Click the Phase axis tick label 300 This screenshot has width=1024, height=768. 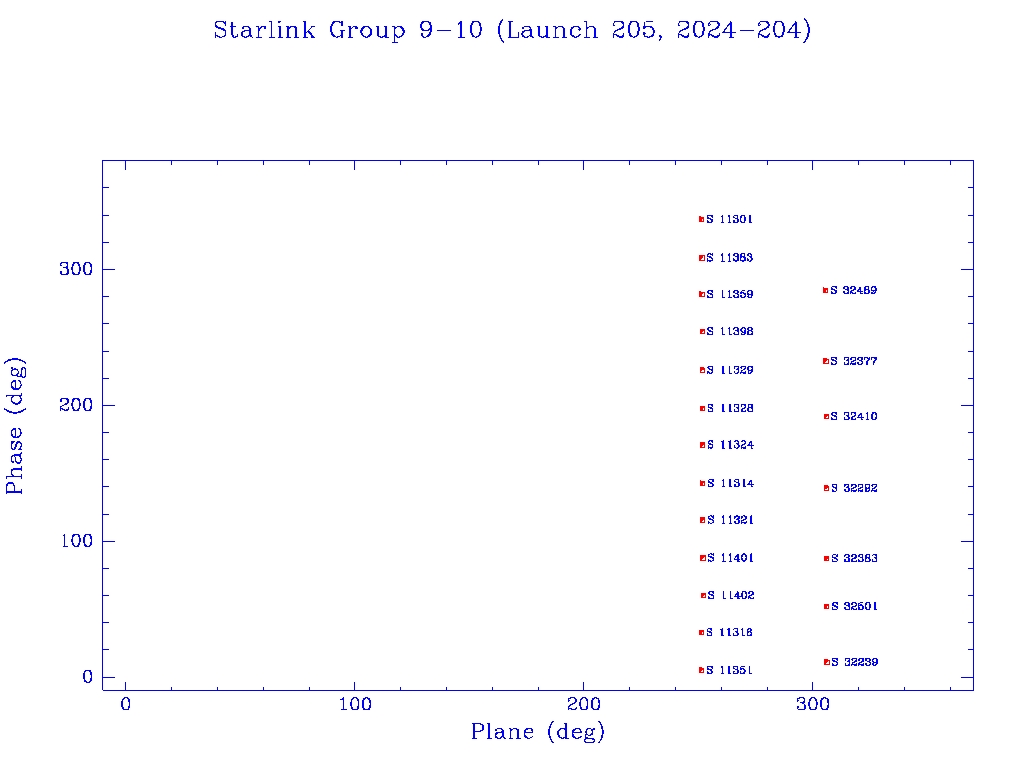point(76,269)
